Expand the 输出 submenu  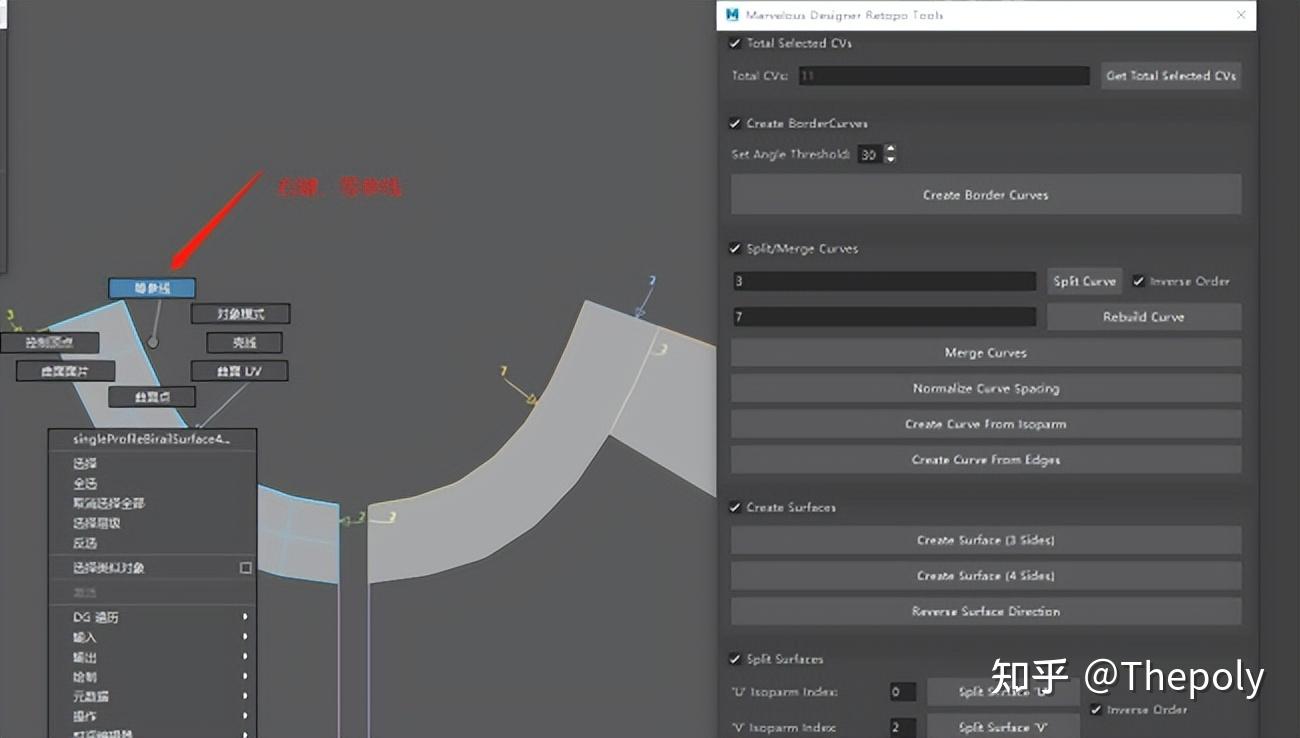(x=152, y=657)
